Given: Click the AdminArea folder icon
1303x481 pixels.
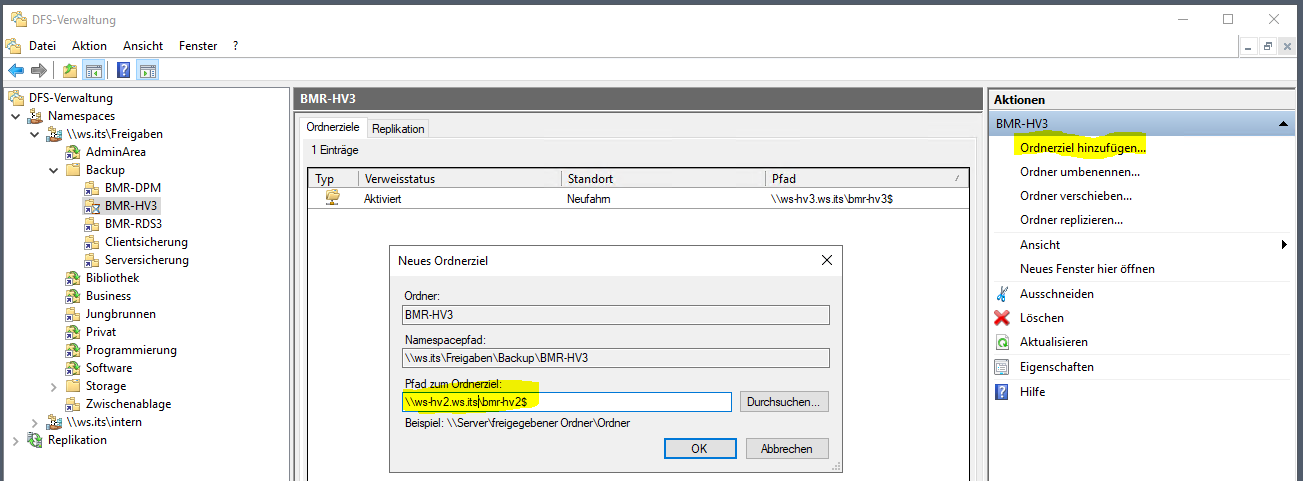Looking at the screenshot, I should 73,152.
